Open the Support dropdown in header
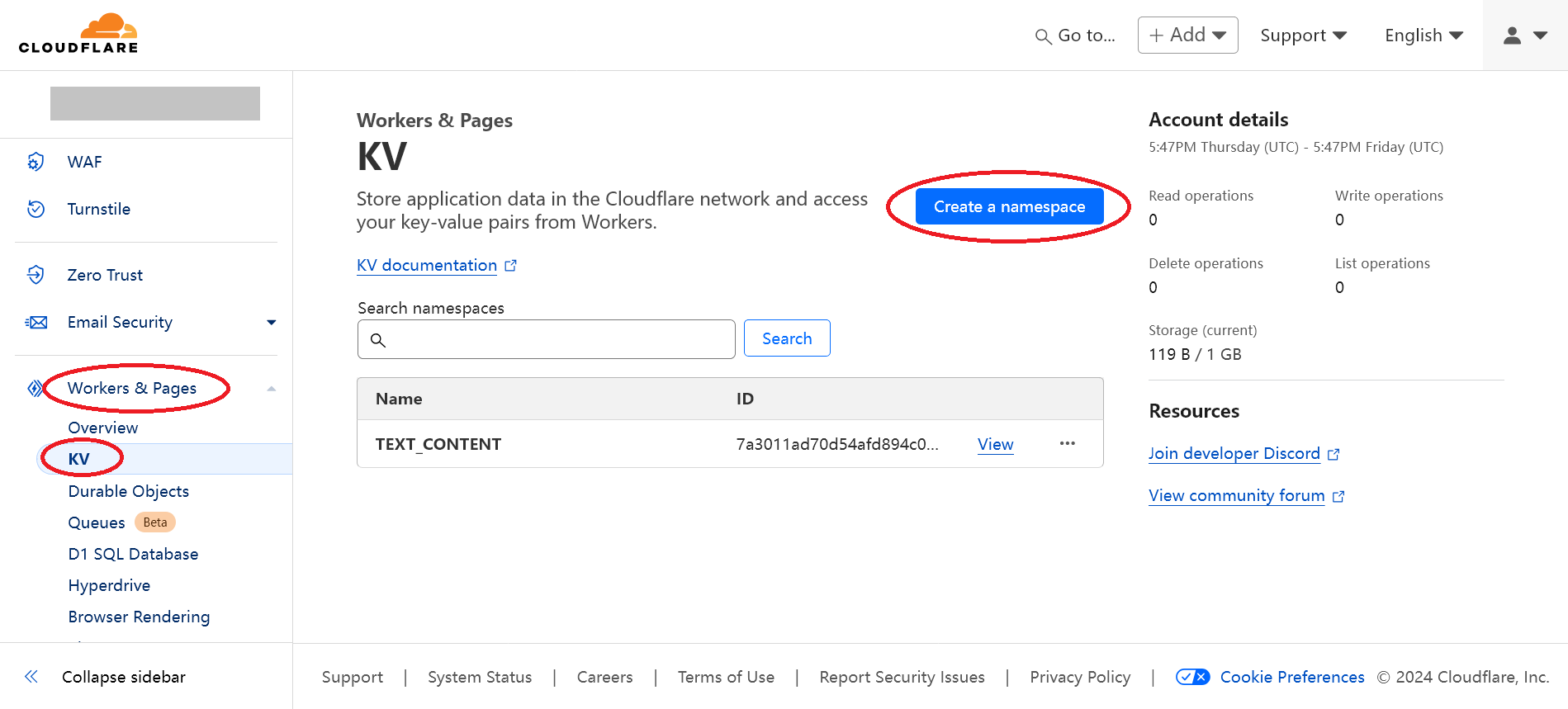This screenshot has height=709, width=1568. tap(1303, 35)
